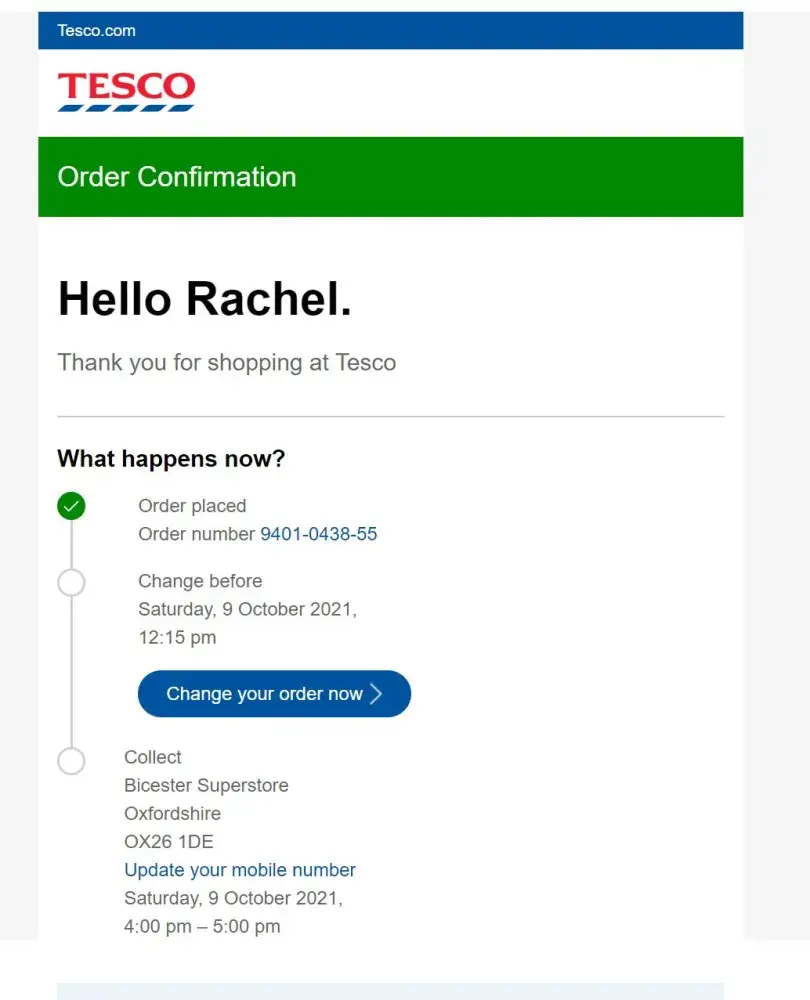The width and height of the screenshot is (810, 1000).
Task: Click the Hello Rachel heading
Action: [205, 299]
